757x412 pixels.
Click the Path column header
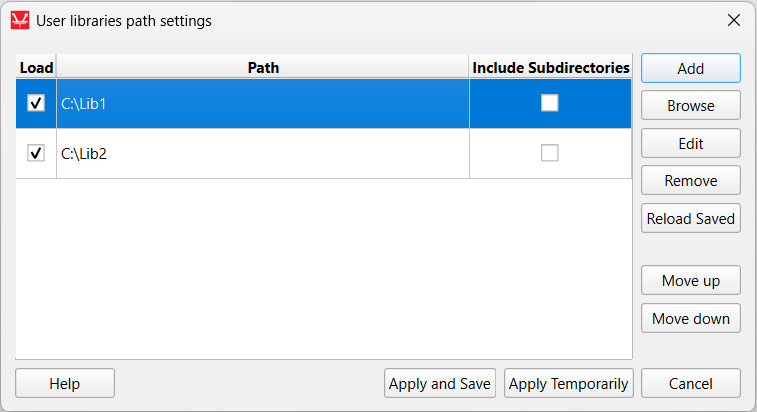pos(263,68)
